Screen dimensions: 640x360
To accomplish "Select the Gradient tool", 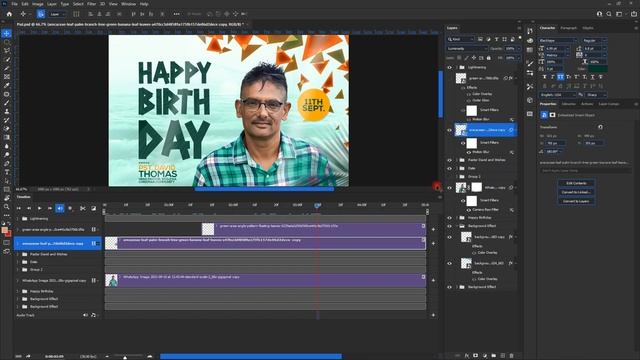I will [x=7, y=137].
